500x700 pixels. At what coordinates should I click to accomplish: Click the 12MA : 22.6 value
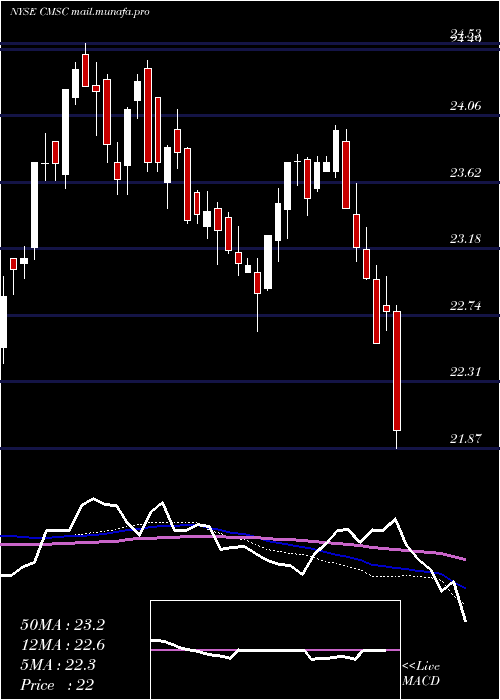62,645
